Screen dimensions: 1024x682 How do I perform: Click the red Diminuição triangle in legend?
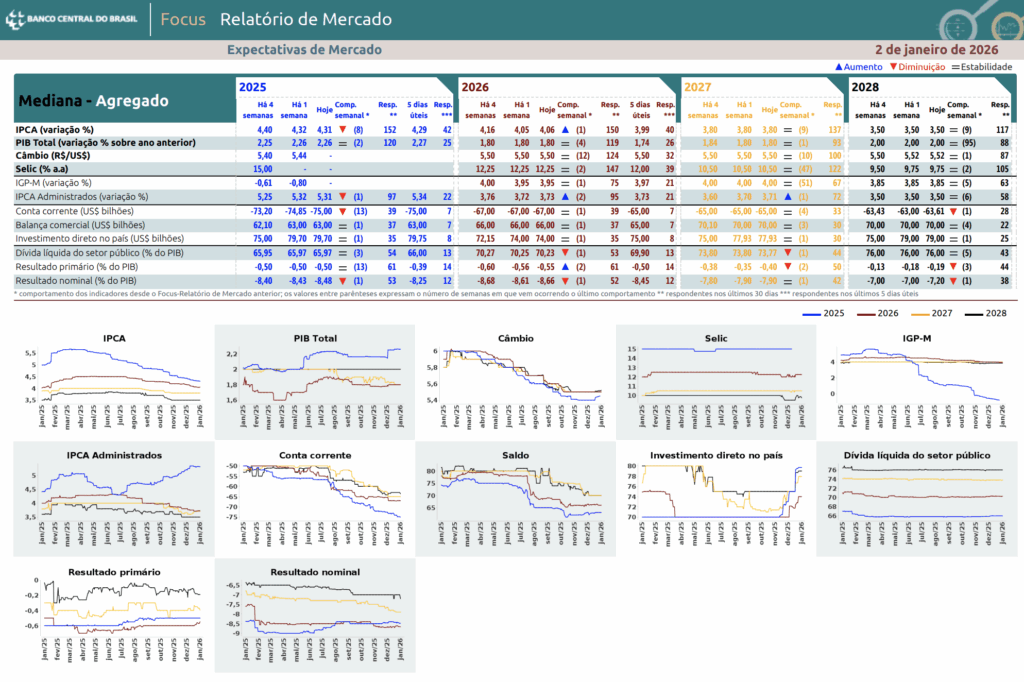click(893, 66)
